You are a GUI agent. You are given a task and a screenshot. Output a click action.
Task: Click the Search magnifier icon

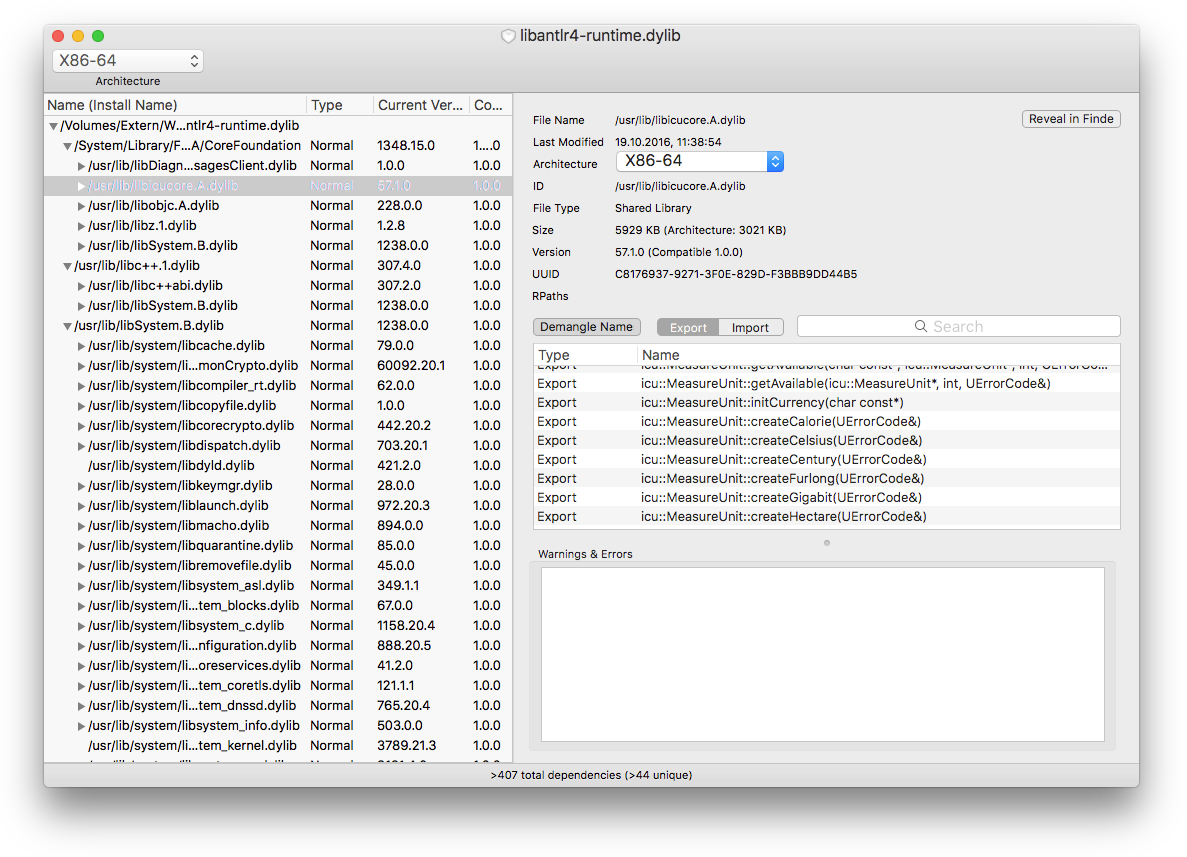[921, 326]
